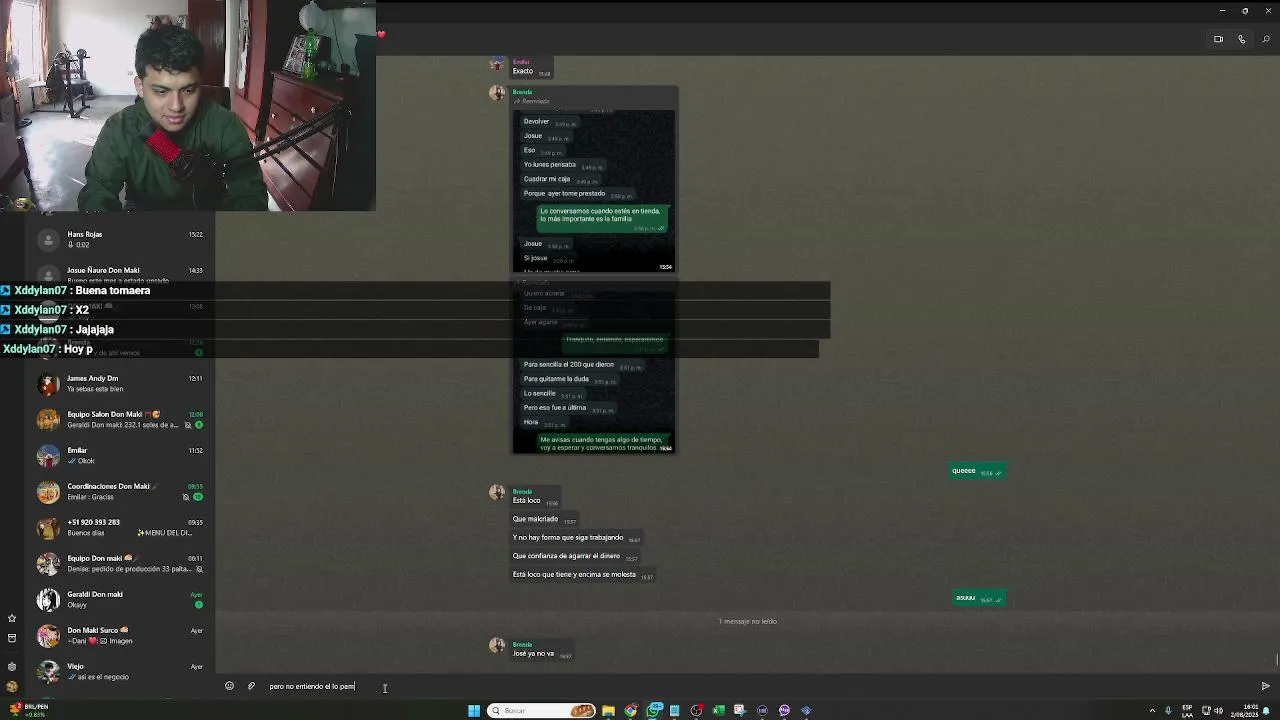The image size is (1280, 720).
Task: Open Google Chrome from the taskbar
Action: click(x=630, y=711)
